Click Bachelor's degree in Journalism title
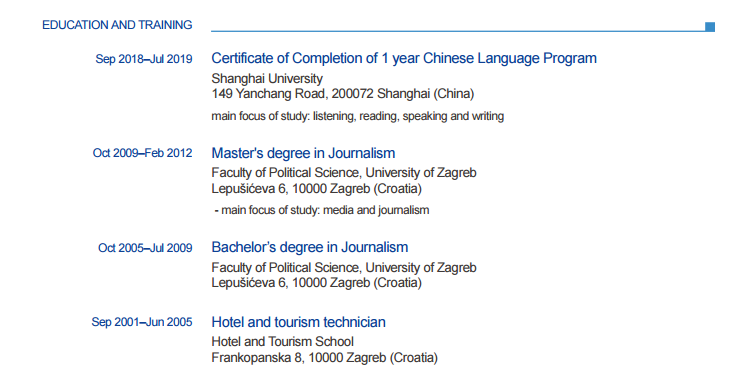 click(x=310, y=247)
